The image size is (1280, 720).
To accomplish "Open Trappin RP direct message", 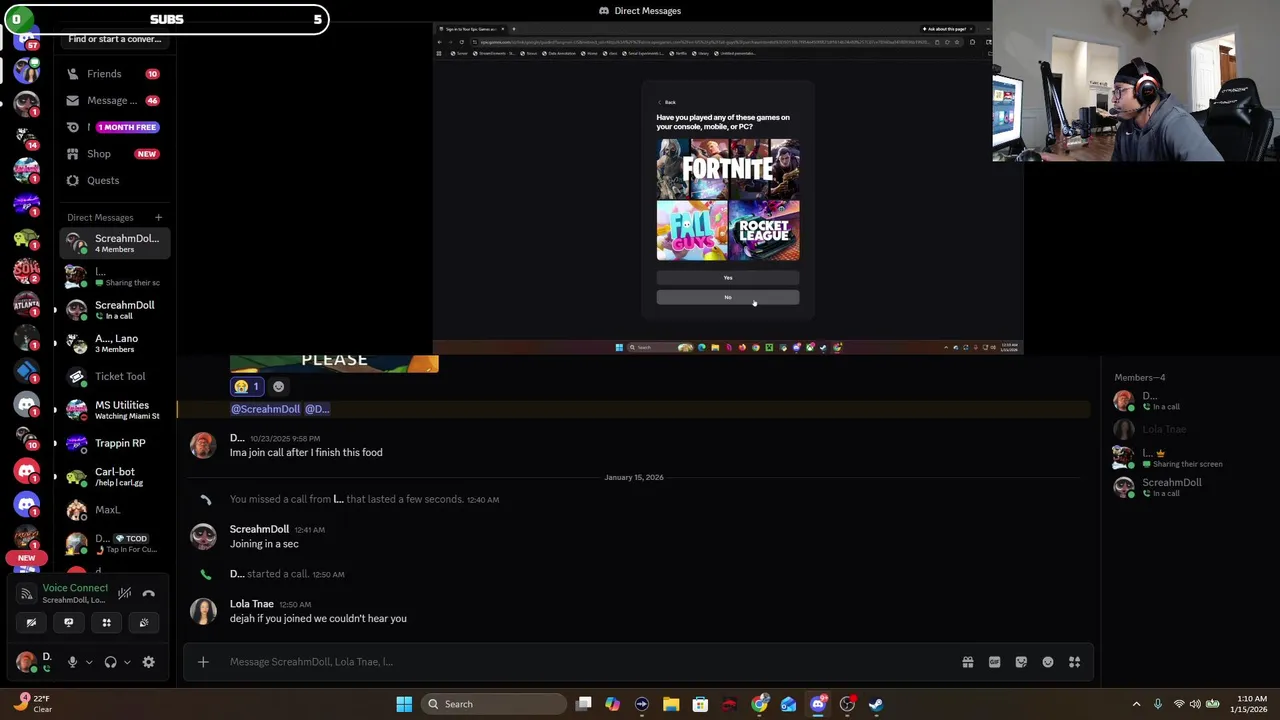I will point(115,443).
